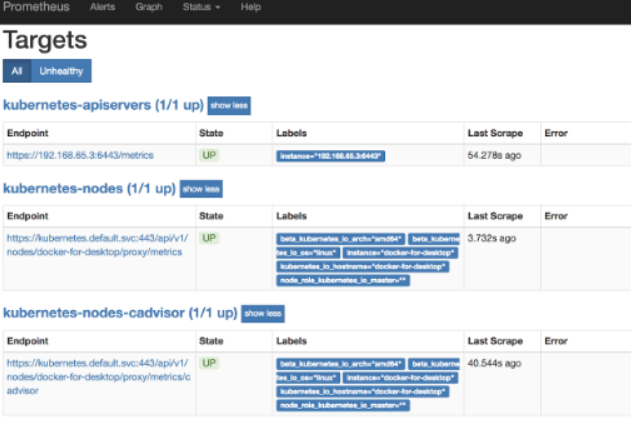631x422 pixels.
Task: Select kubernetes_io_hostname label in kubernetes-nodes row
Action: click(363, 266)
